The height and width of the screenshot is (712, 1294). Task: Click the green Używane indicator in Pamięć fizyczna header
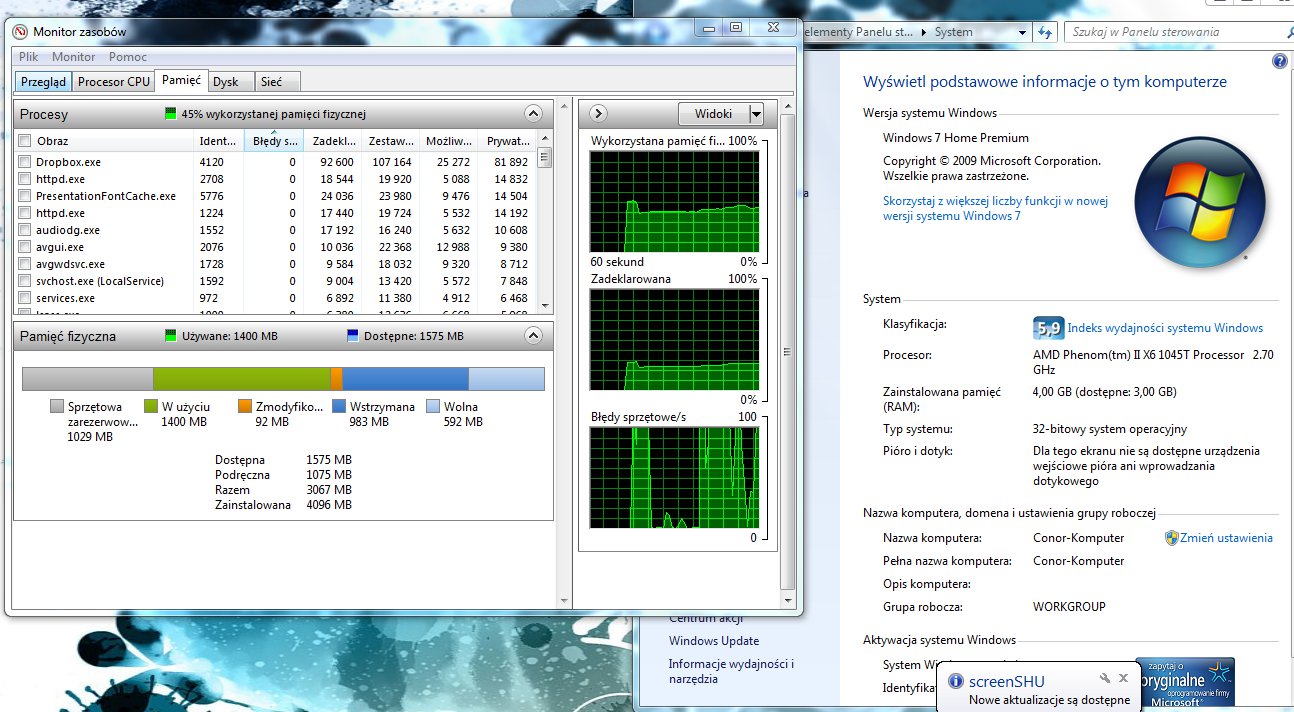click(x=172, y=336)
